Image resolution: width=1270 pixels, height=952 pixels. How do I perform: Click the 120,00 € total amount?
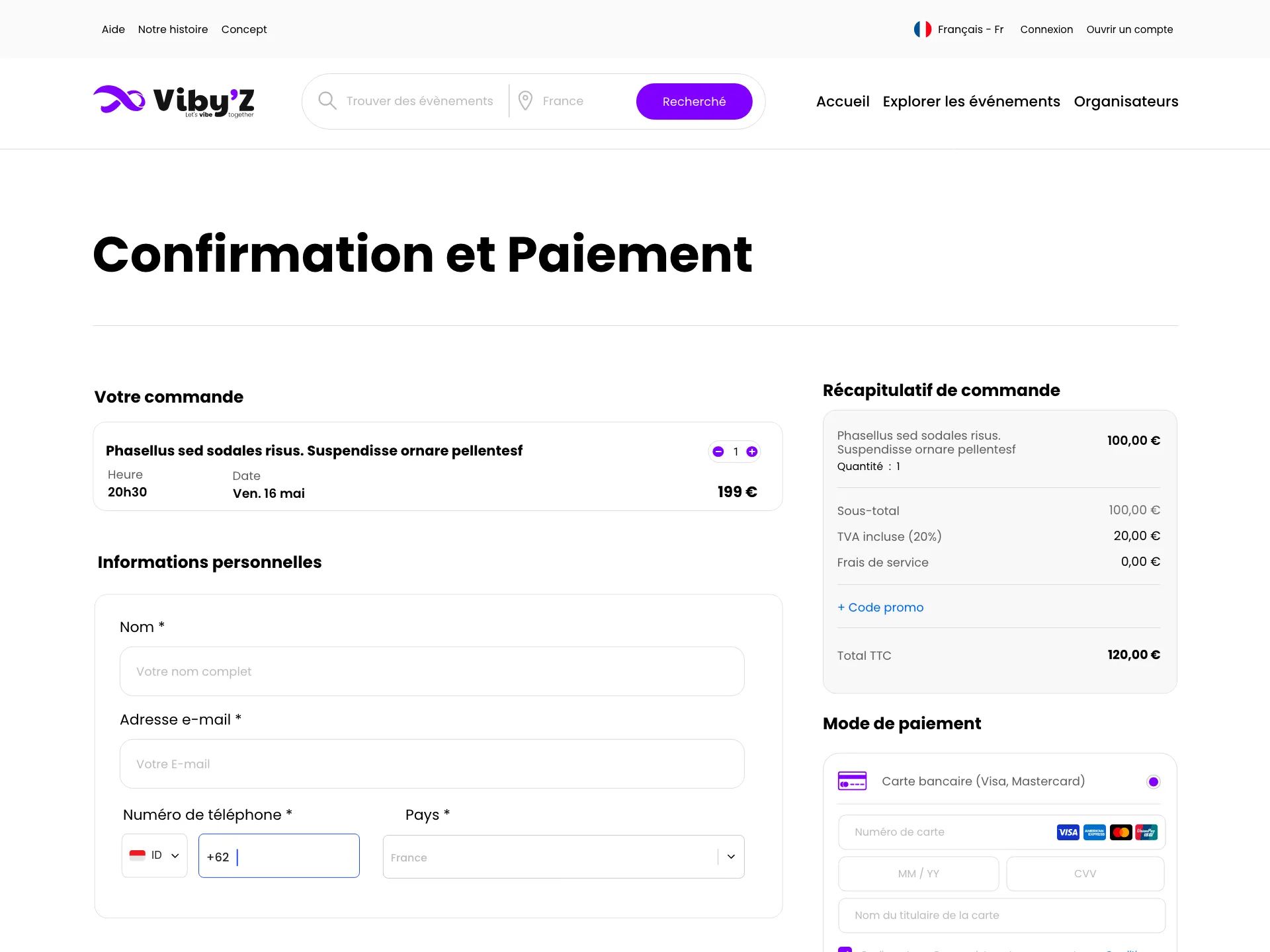(x=1134, y=654)
